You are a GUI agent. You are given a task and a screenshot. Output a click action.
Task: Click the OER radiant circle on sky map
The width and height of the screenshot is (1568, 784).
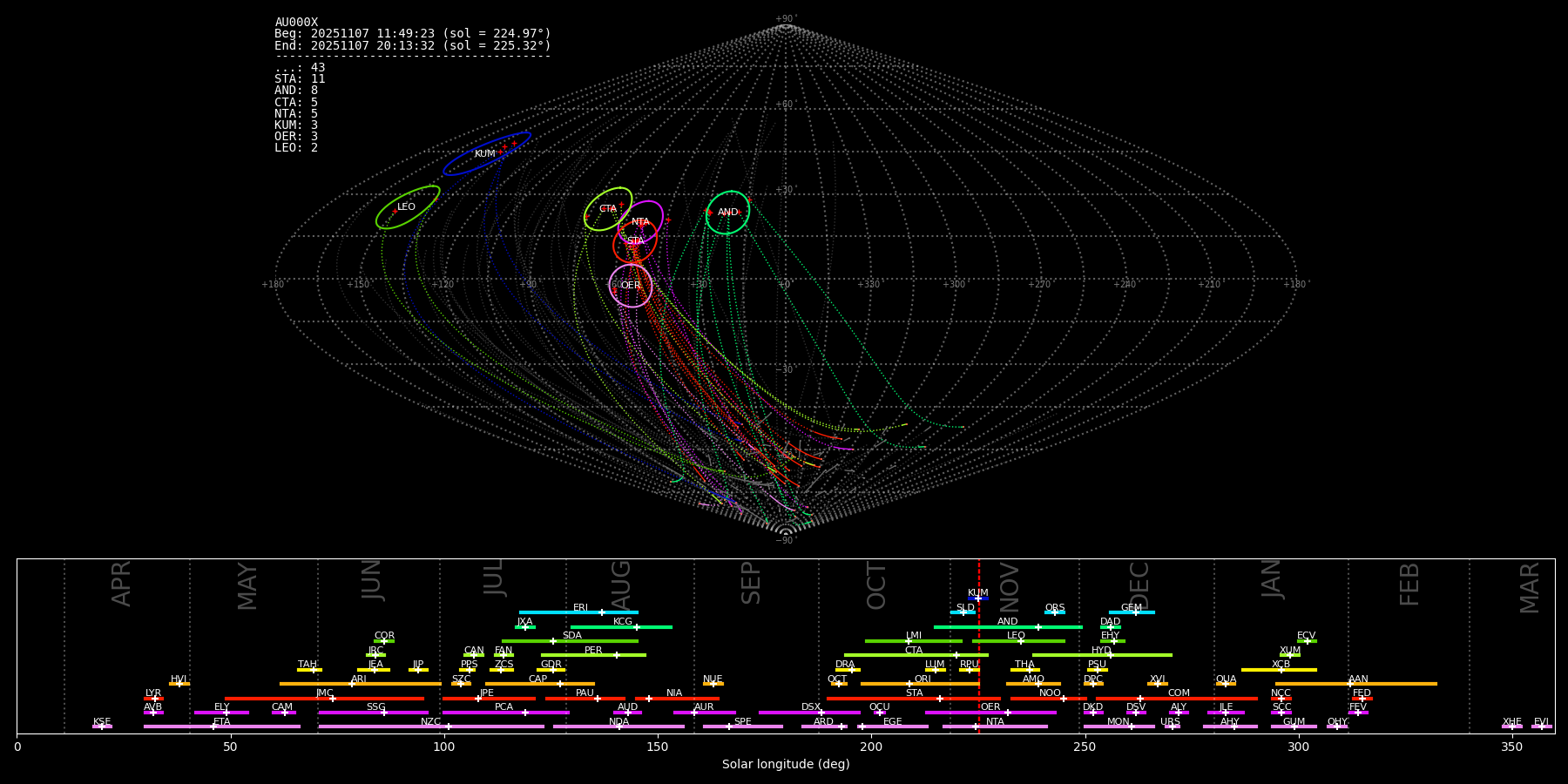coord(631,286)
